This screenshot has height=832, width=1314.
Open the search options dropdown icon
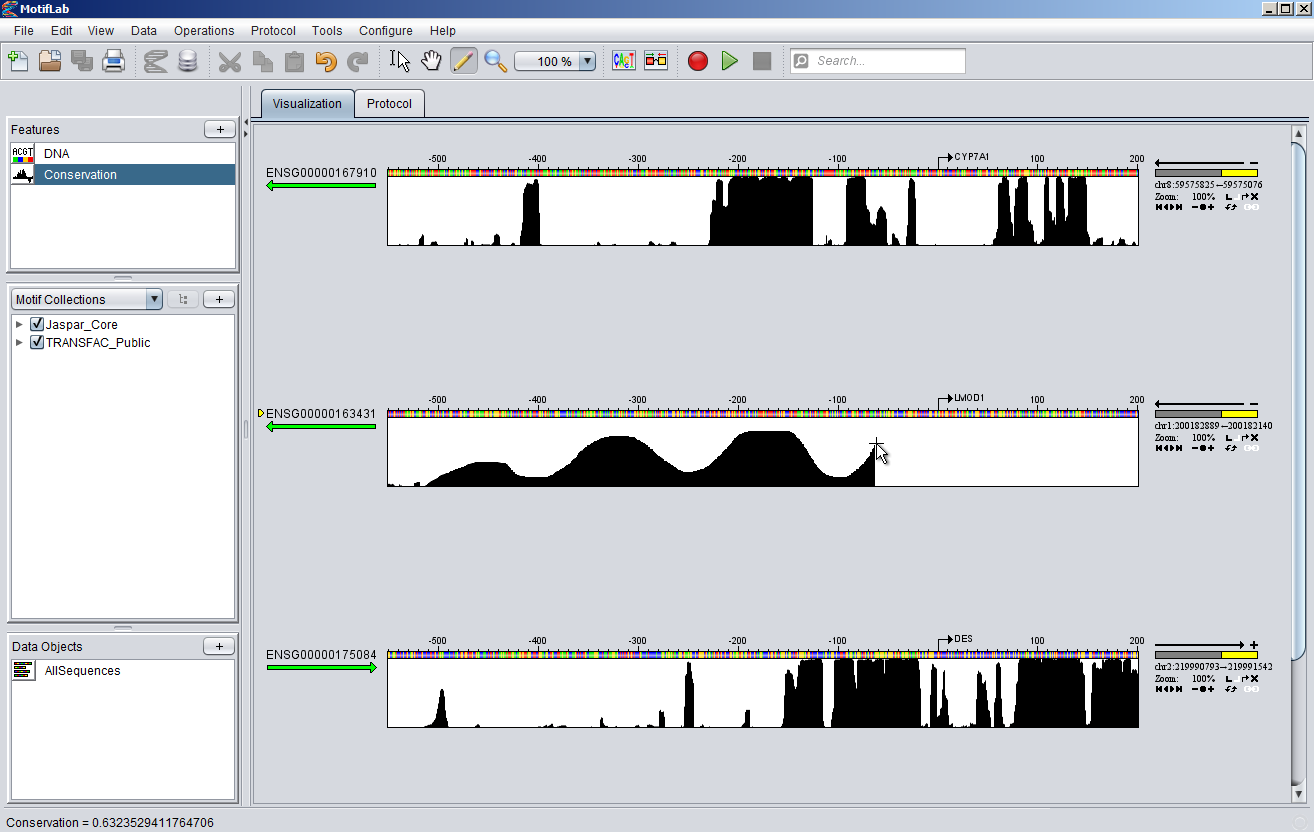coord(801,61)
